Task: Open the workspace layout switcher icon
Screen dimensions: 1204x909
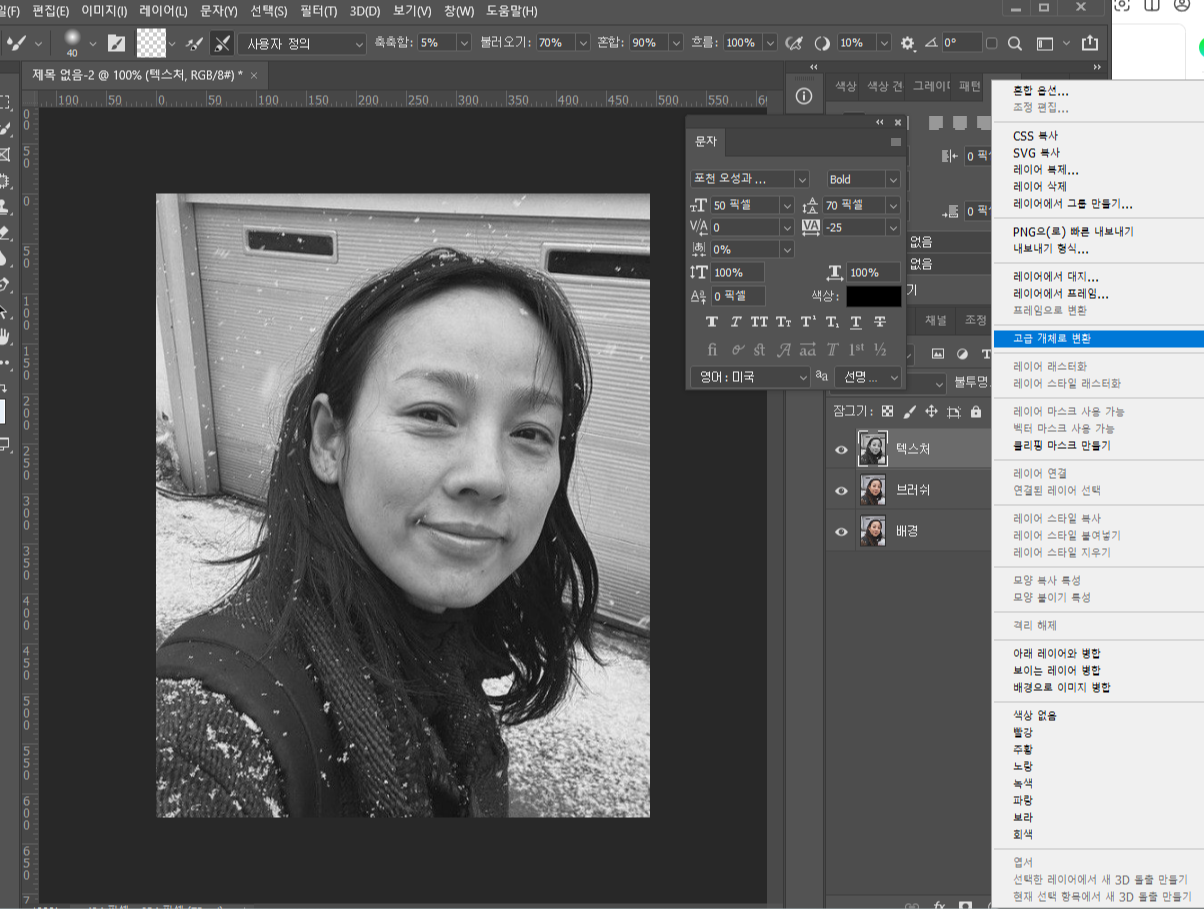Action: click(1045, 43)
